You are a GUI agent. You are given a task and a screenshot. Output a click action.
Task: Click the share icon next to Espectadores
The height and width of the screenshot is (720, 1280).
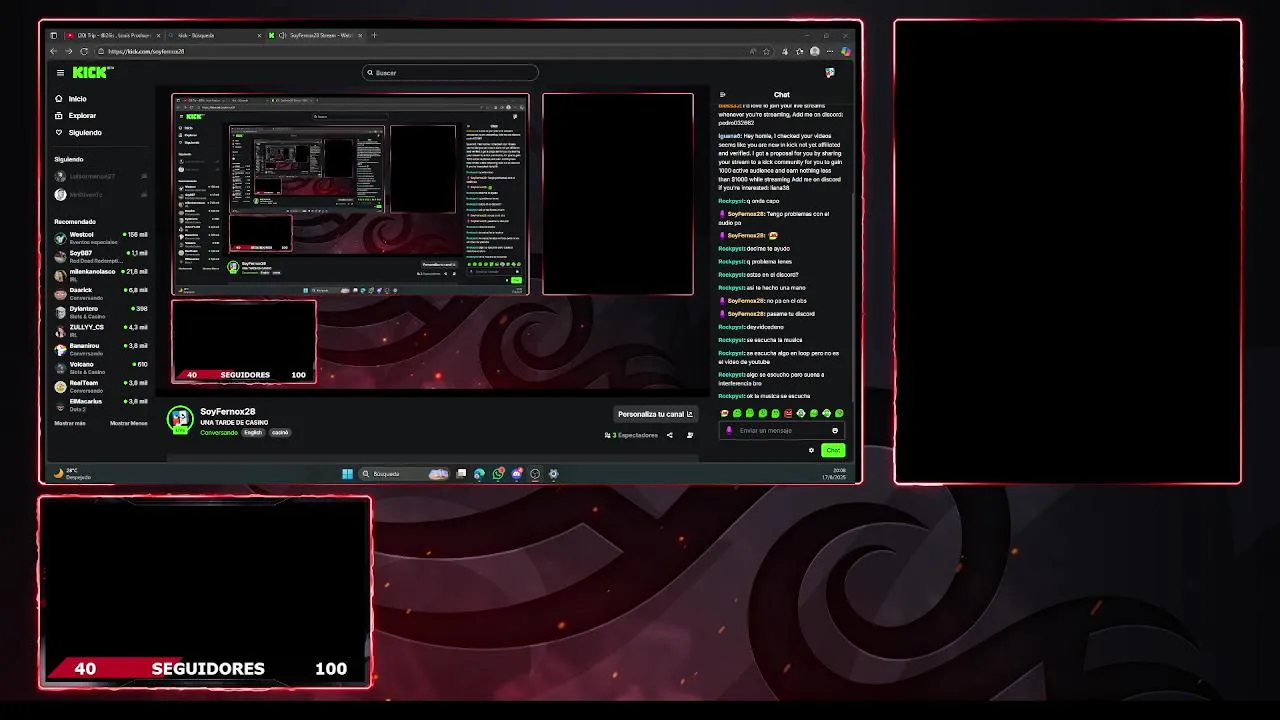click(x=670, y=435)
